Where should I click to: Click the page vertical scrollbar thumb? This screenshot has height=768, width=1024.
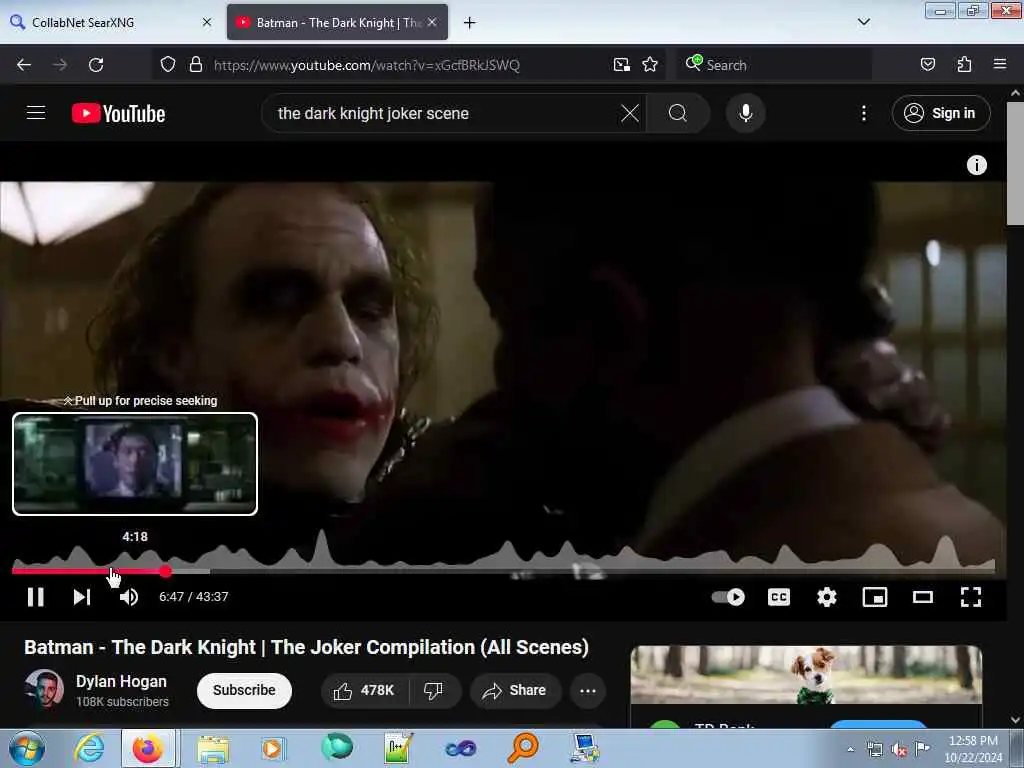coord(1016,163)
